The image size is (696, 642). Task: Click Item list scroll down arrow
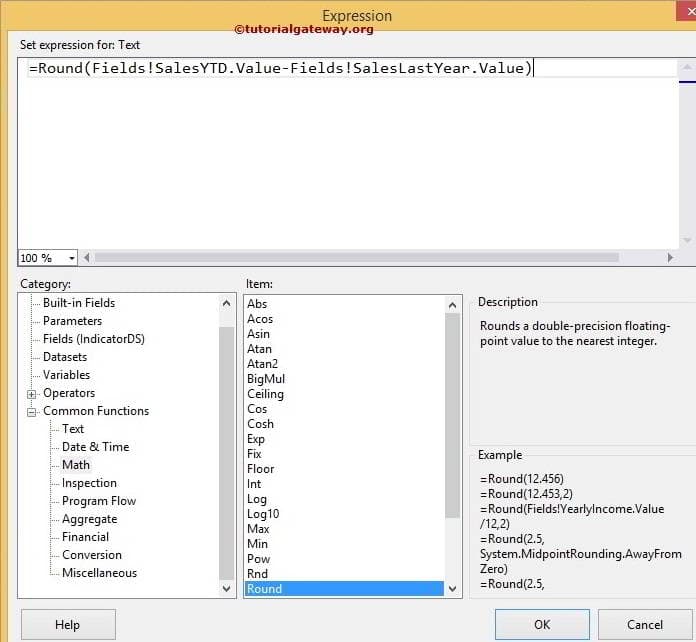pyautogui.click(x=452, y=589)
